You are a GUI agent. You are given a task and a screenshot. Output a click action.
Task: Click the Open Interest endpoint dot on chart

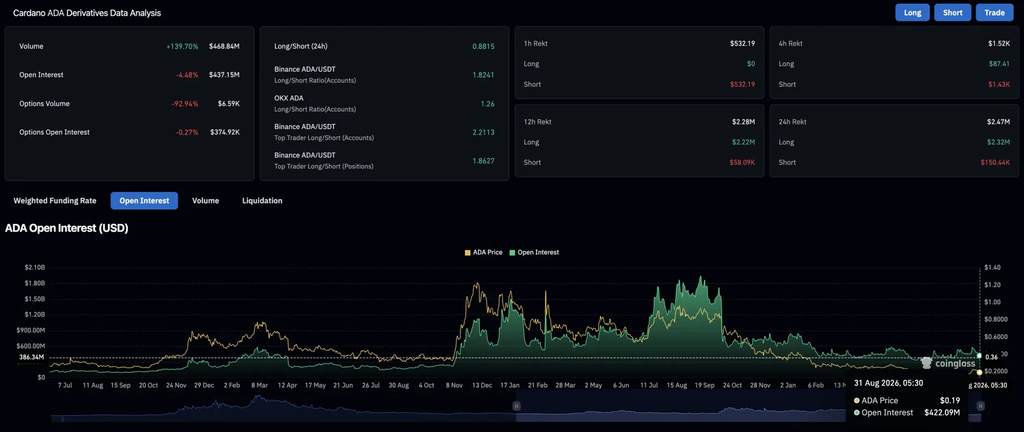click(979, 356)
